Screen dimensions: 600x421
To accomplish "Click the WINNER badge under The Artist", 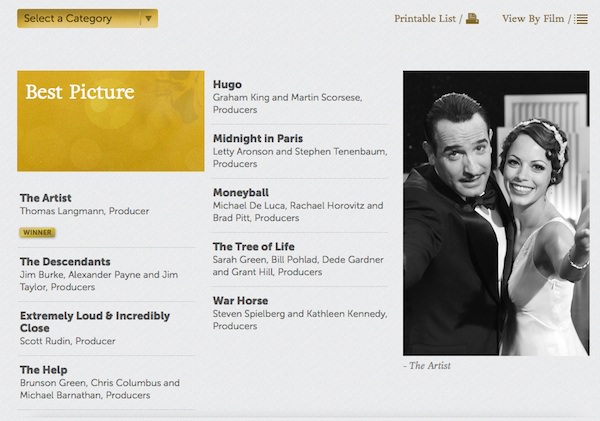I will coord(37,232).
